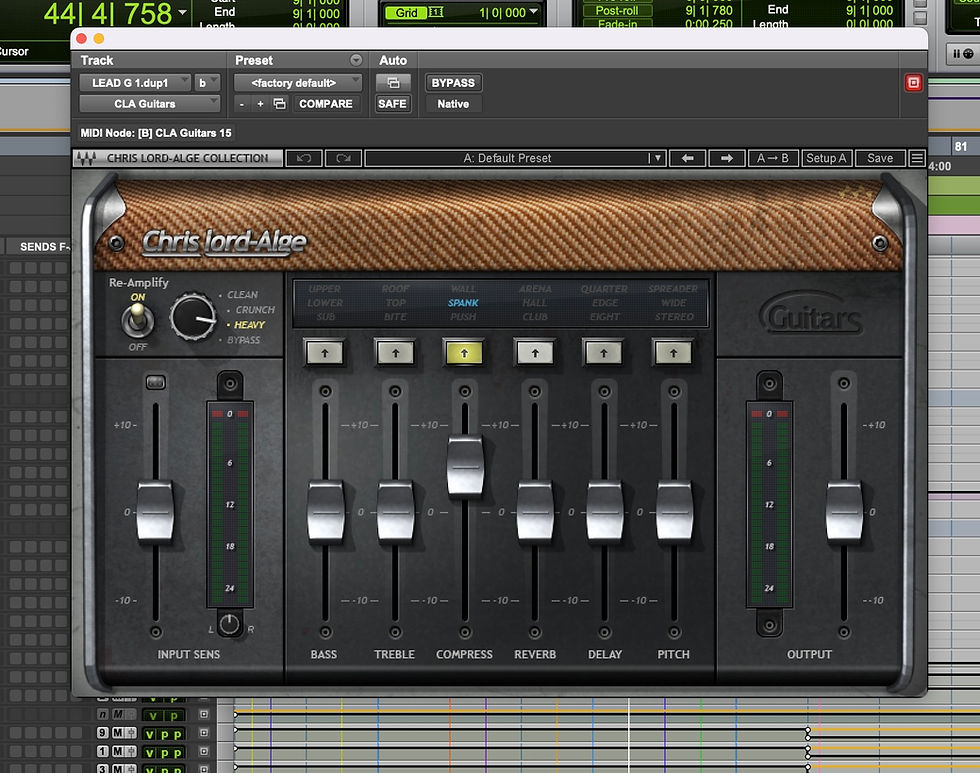980x773 pixels.
Task: Click the small square button on track 9 row
Action: click(204, 732)
